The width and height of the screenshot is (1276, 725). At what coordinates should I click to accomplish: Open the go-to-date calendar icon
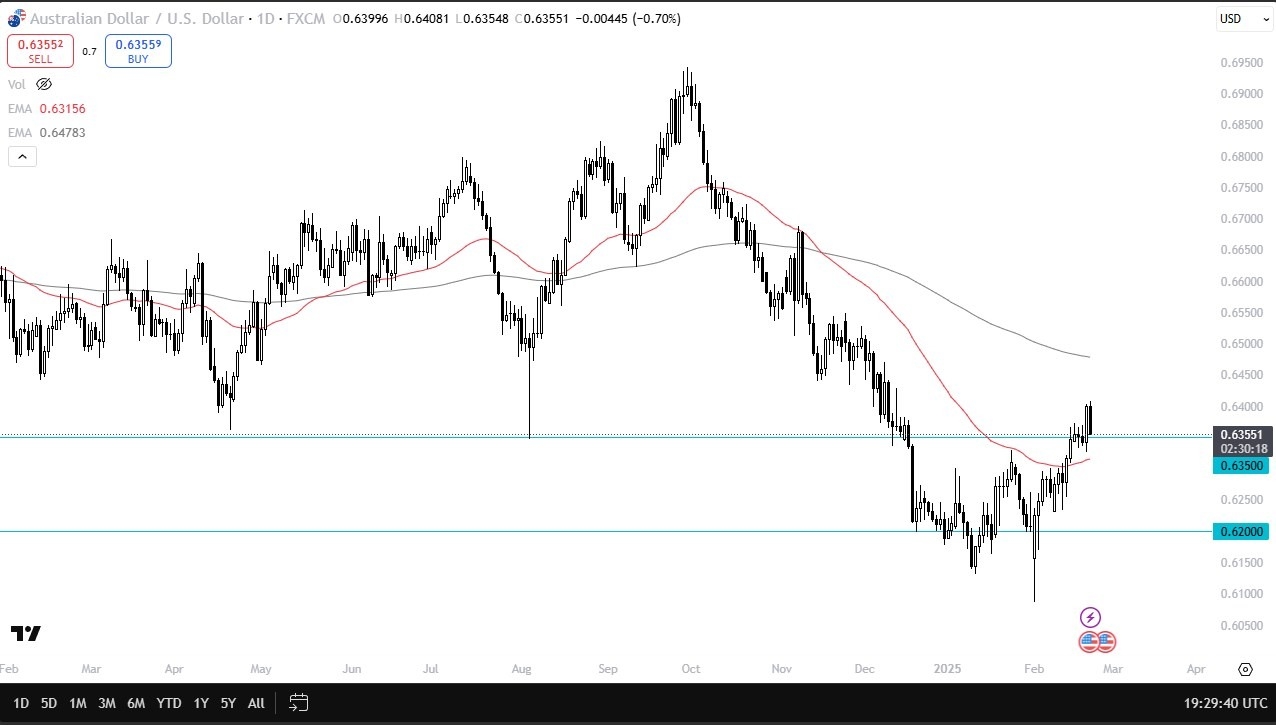[x=298, y=703]
